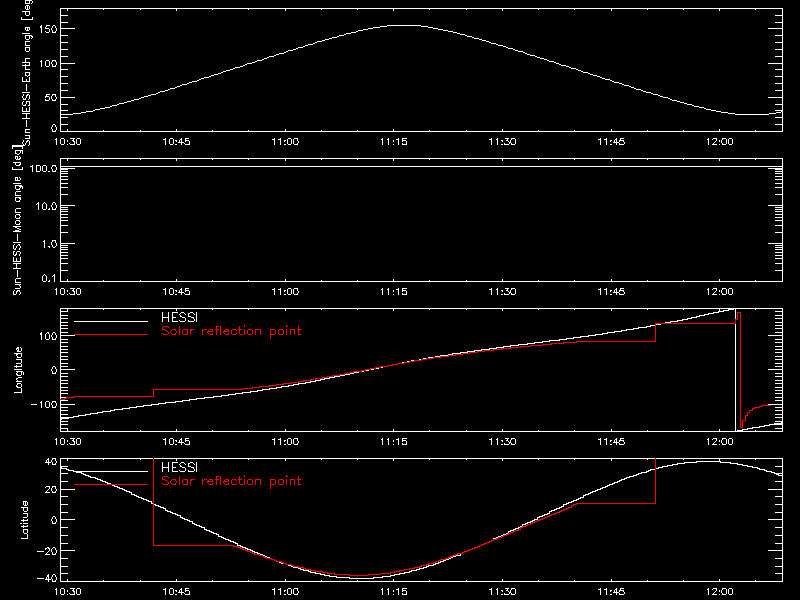Click the 11:45 time label under Latitude plot
The image size is (800, 600).
pyautogui.click(x=611, y=591)
